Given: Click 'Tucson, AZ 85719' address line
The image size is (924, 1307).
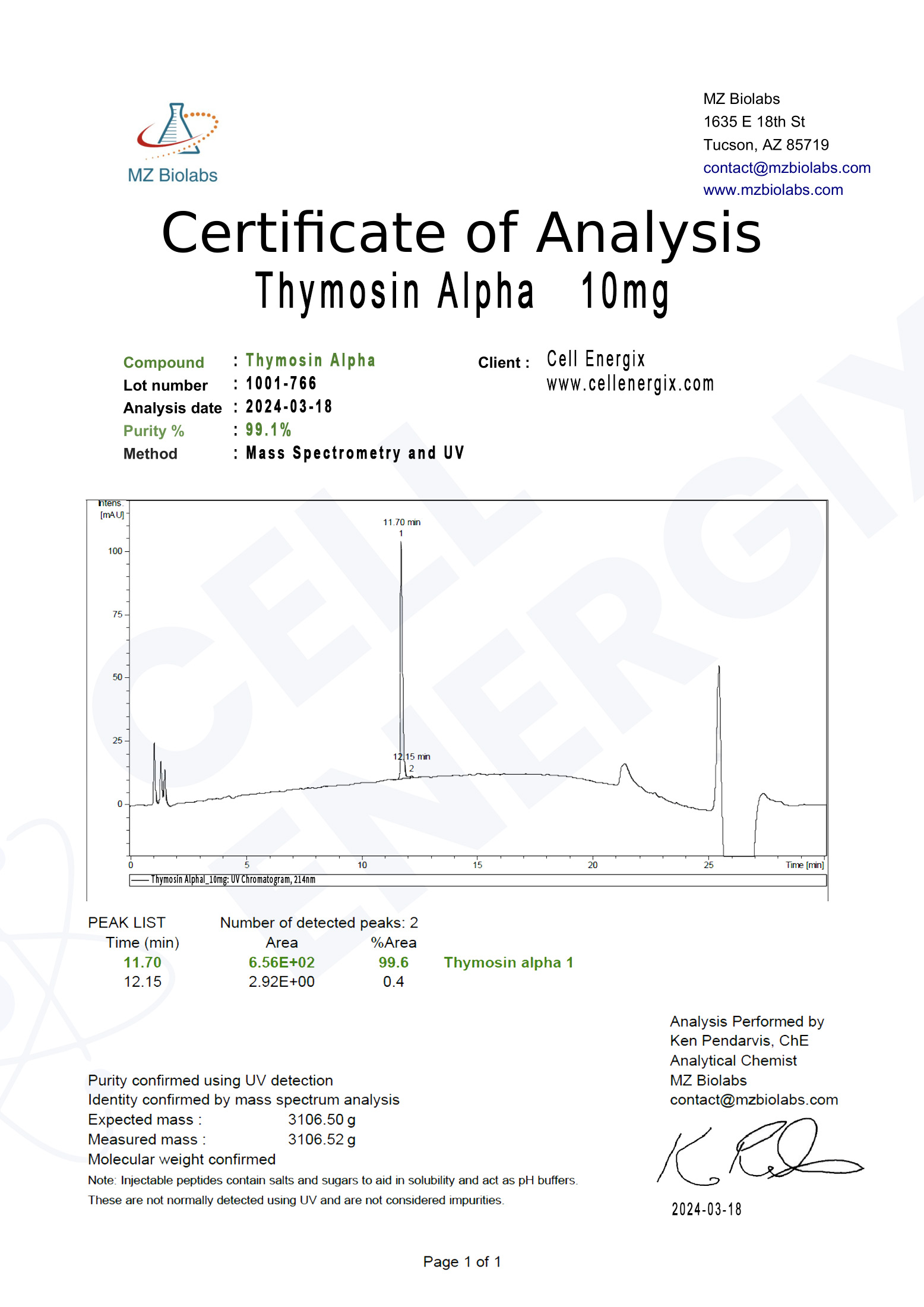Looking at the screenshot, I should click(766, 145).
